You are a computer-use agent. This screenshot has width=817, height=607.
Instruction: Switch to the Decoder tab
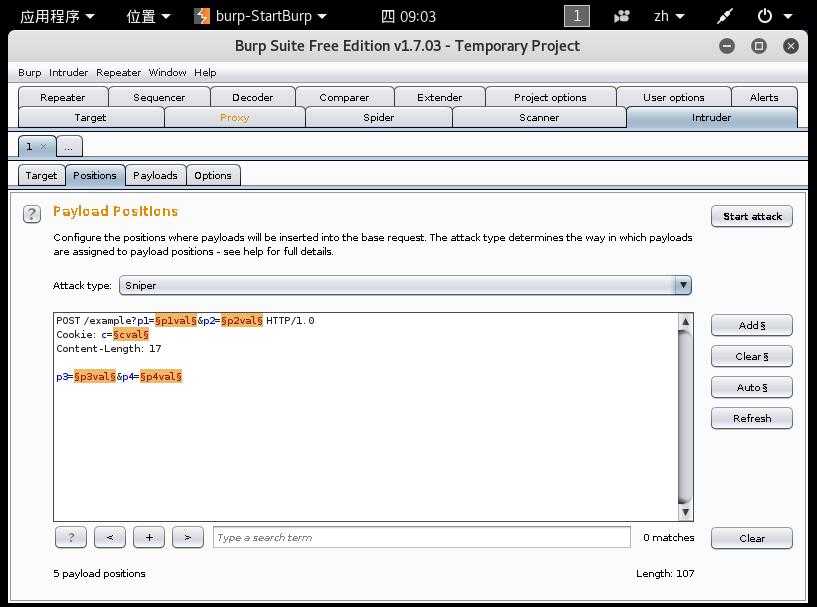pos(253,97)
